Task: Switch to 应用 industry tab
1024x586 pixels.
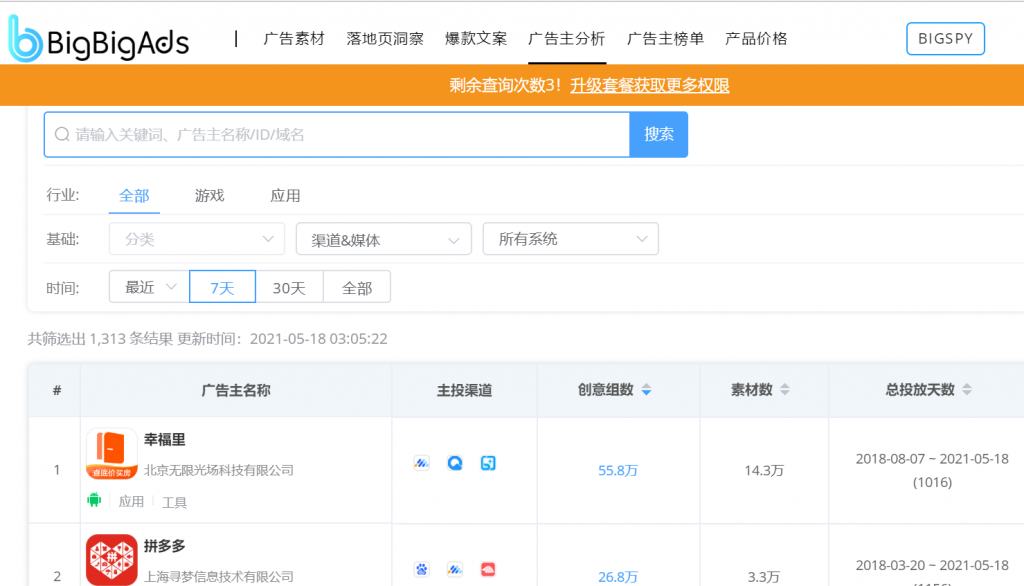Action: [x=285, y=195]
